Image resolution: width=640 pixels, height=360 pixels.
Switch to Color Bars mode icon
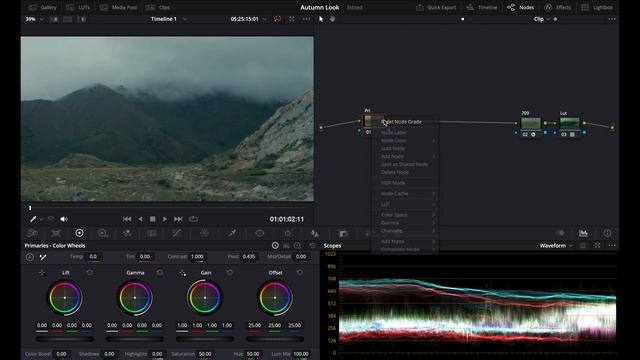click(x=287, y=245)
